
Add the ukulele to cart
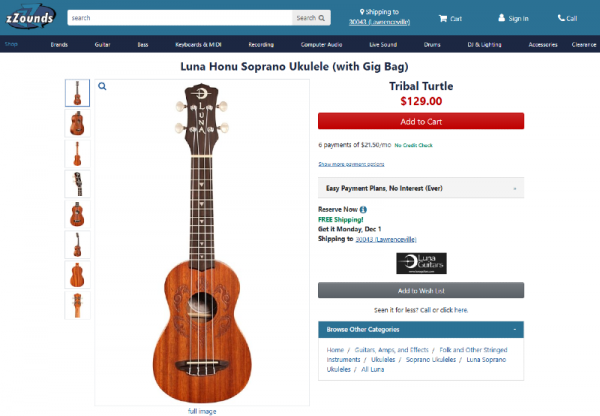tap(420, 121)
